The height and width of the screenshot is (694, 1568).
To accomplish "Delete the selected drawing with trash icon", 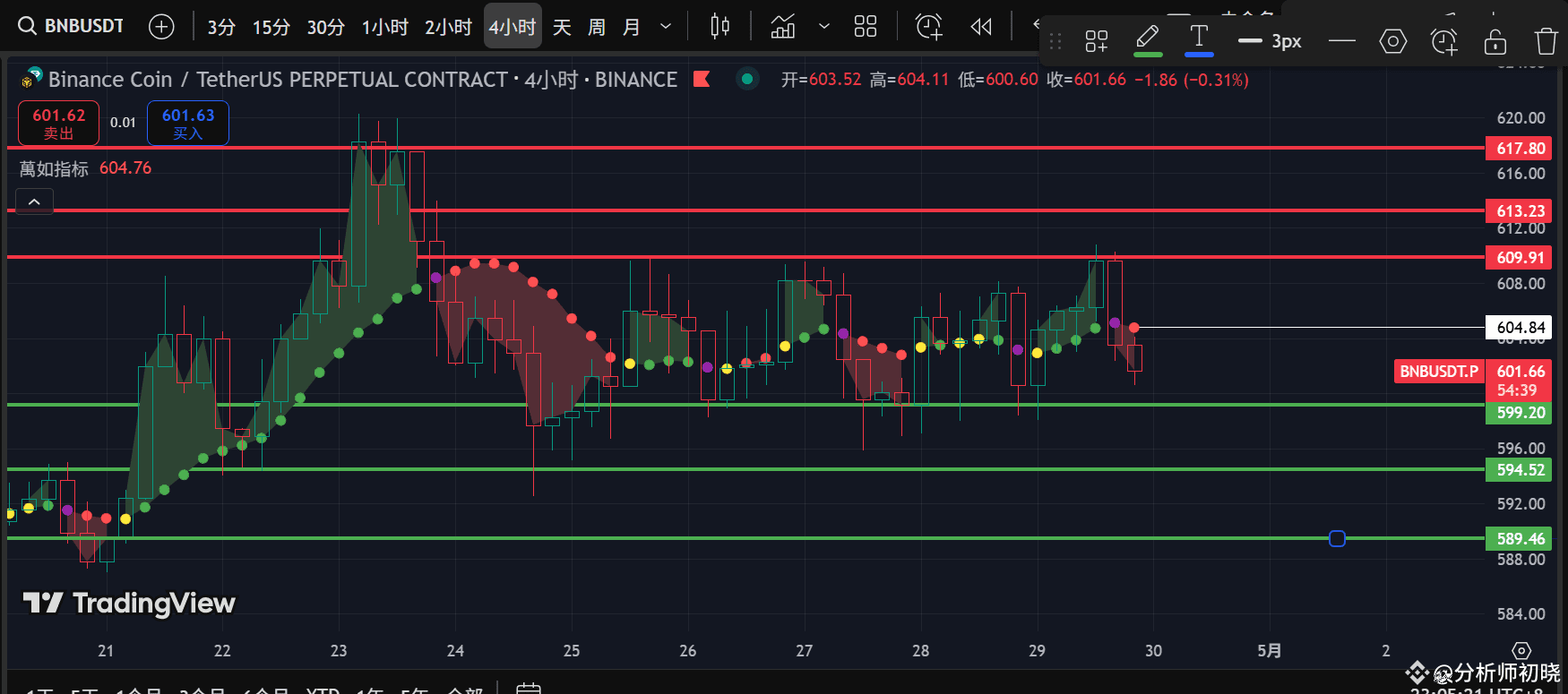I will [1546, 41].
